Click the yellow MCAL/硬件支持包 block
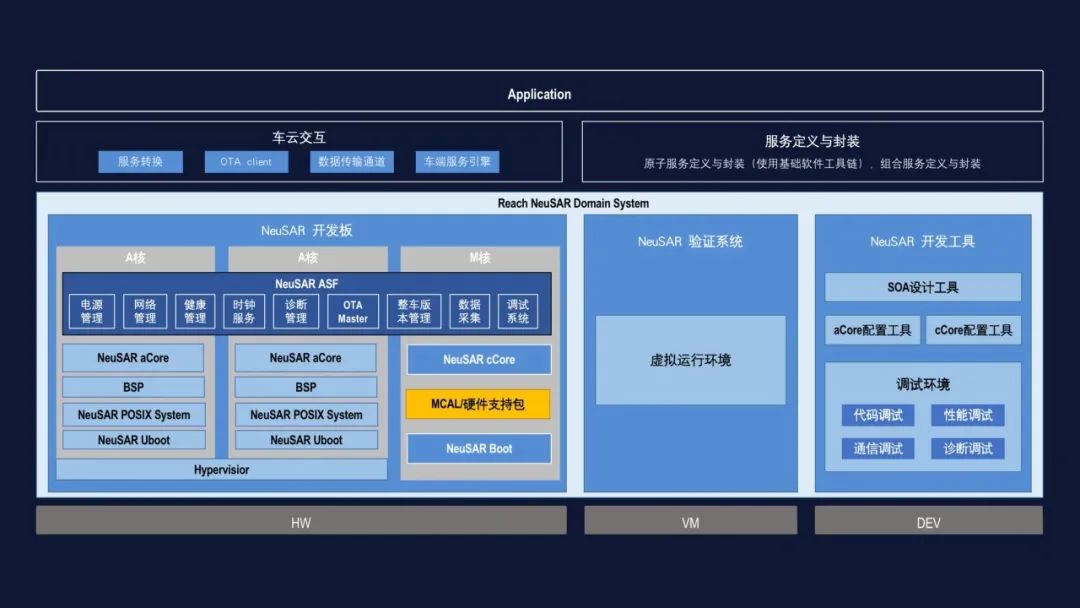Screen dimensions: 1080x608 tap(479, 405)
